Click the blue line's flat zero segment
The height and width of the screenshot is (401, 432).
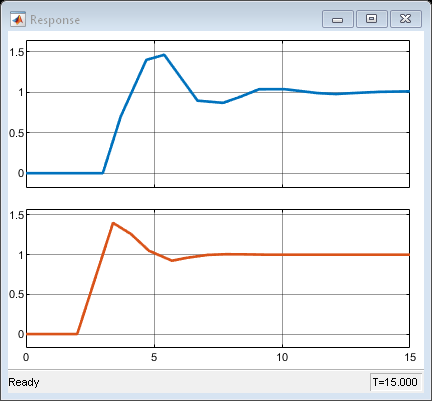(x=65, y=173)
